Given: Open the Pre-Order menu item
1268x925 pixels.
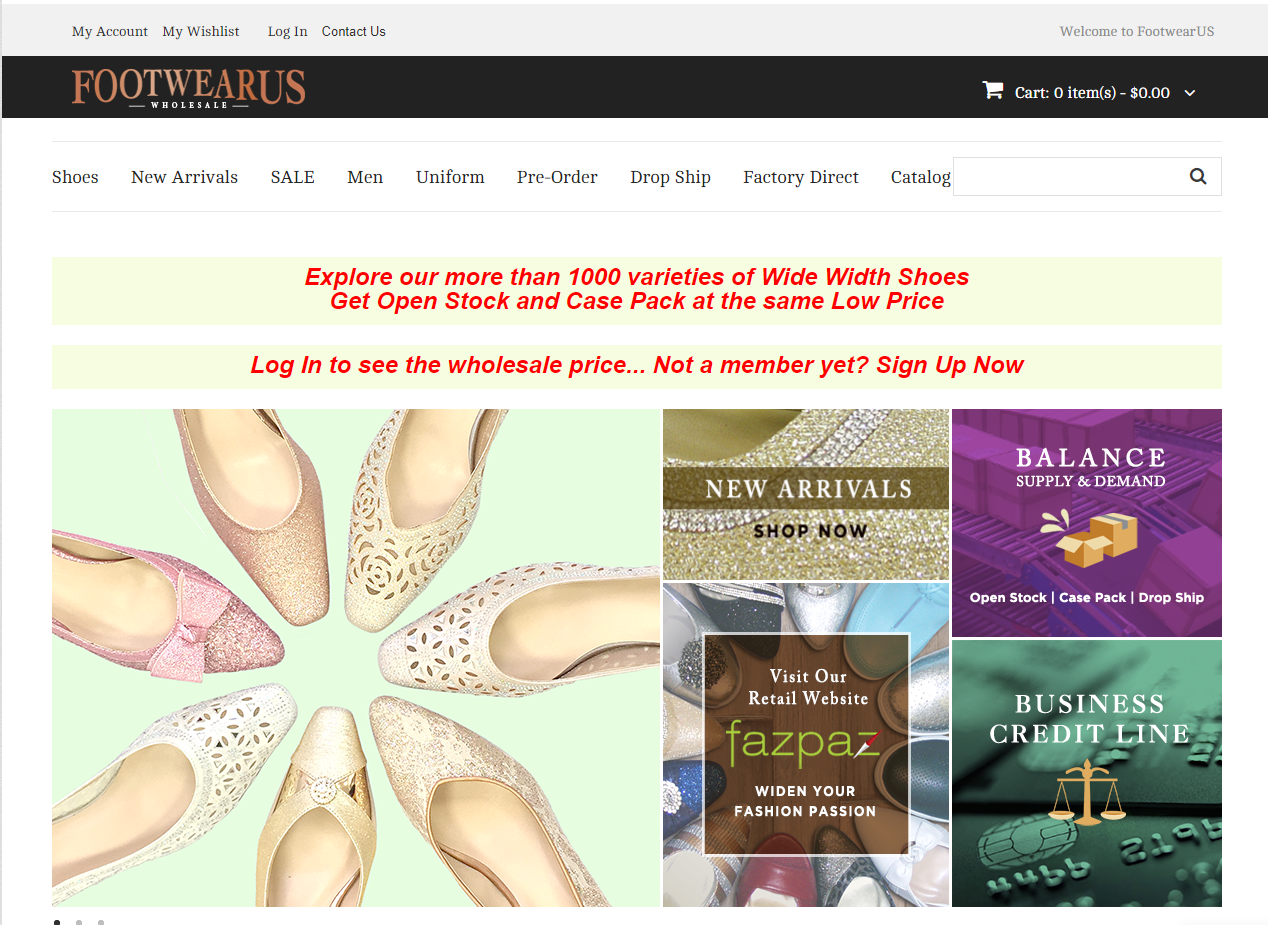Looking at the screenshot, I should click(x=557, y=177).
